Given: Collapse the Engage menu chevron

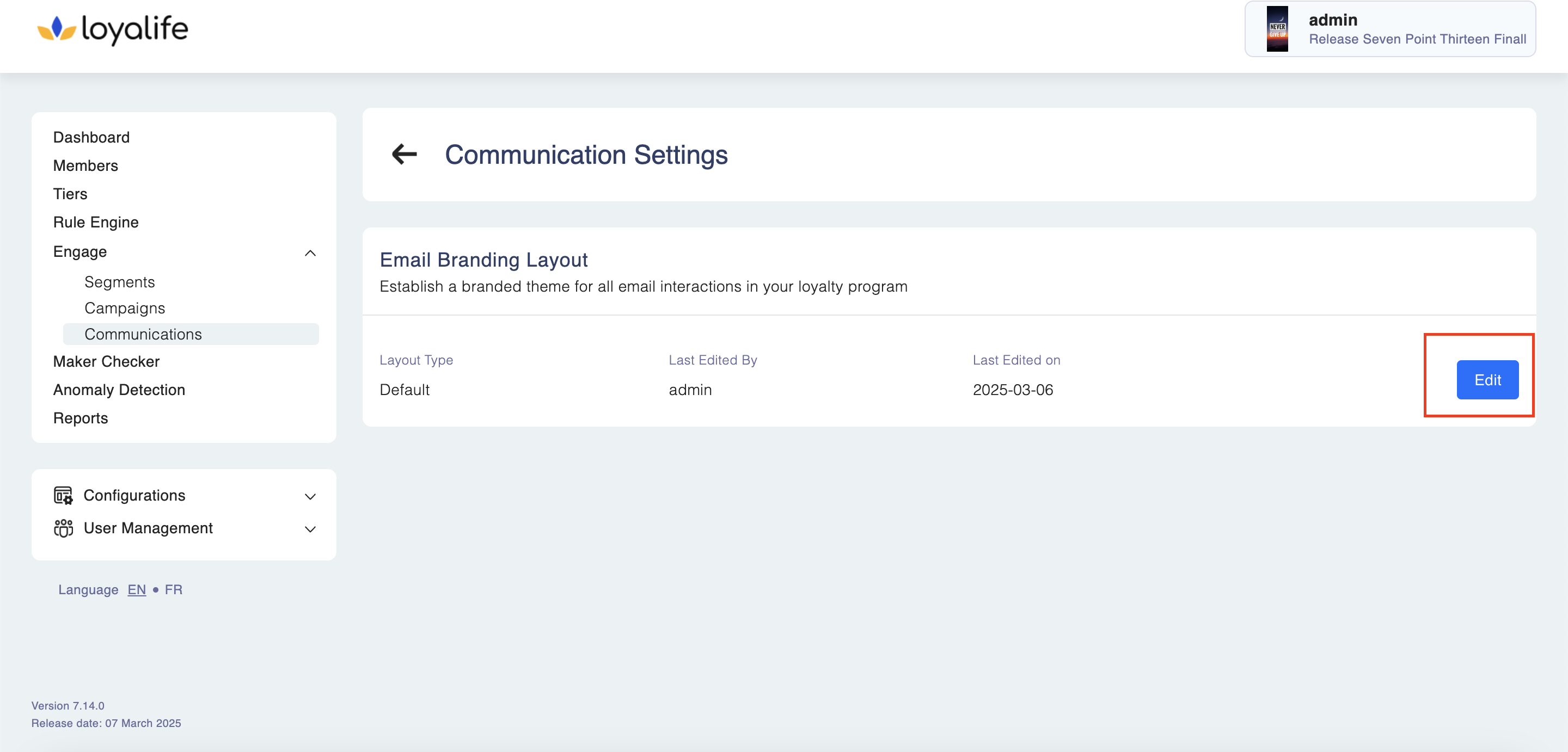Looking at the screenshot, I should point(310,253).
